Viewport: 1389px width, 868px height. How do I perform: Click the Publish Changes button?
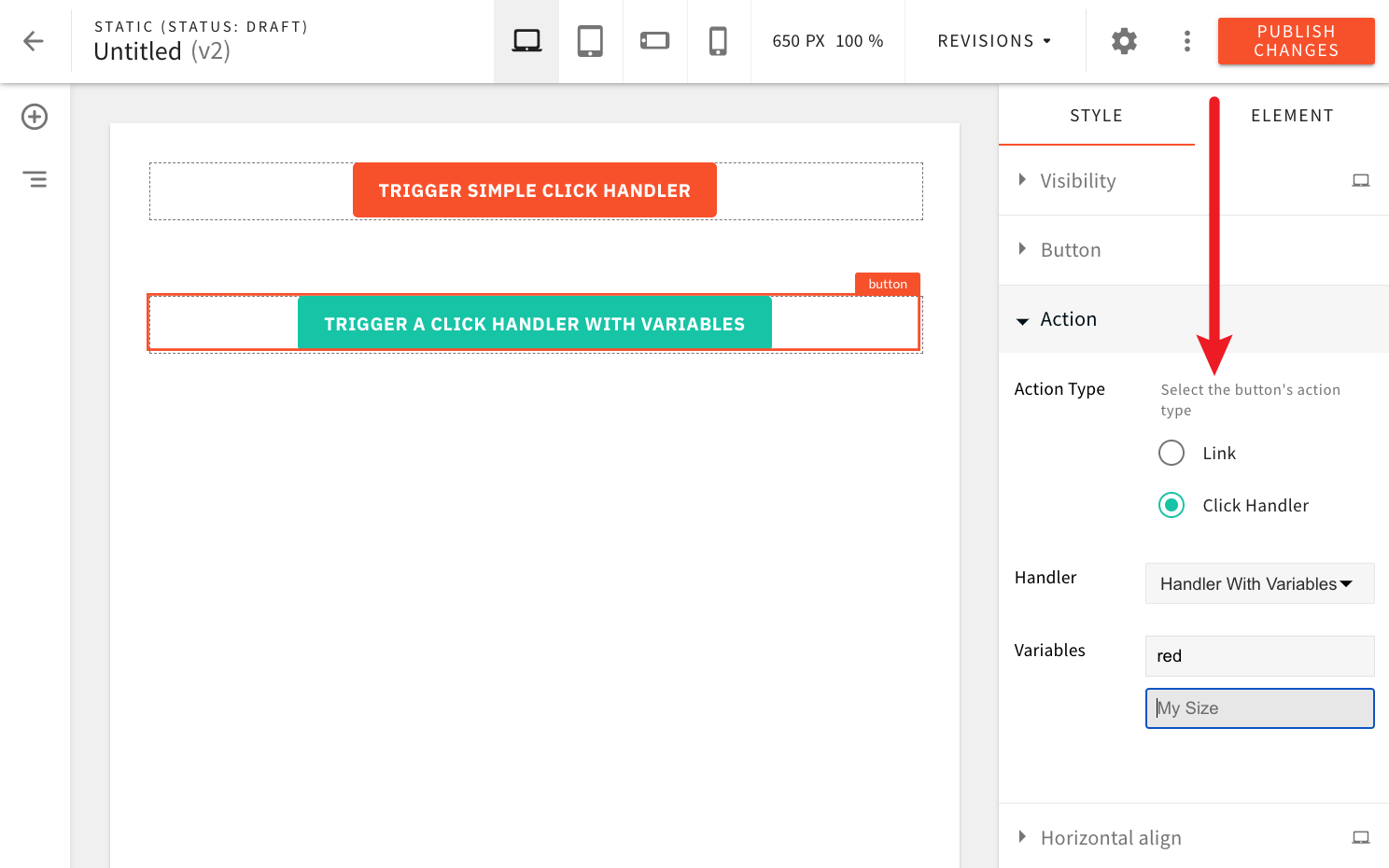1296,40
